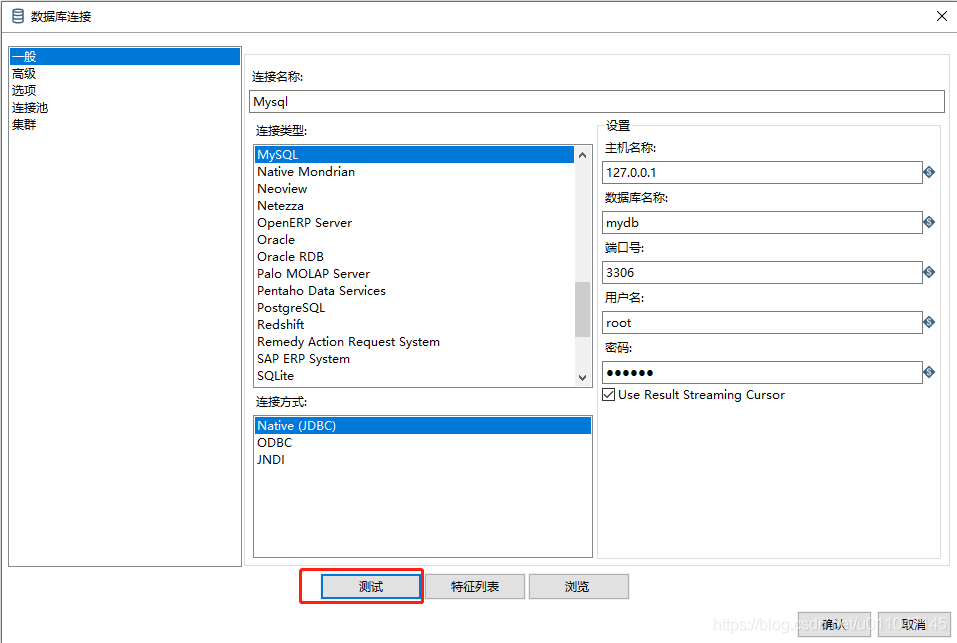Click the 取消 button
Viewport: 957px width, 643px height.
[x=914, y=624]
